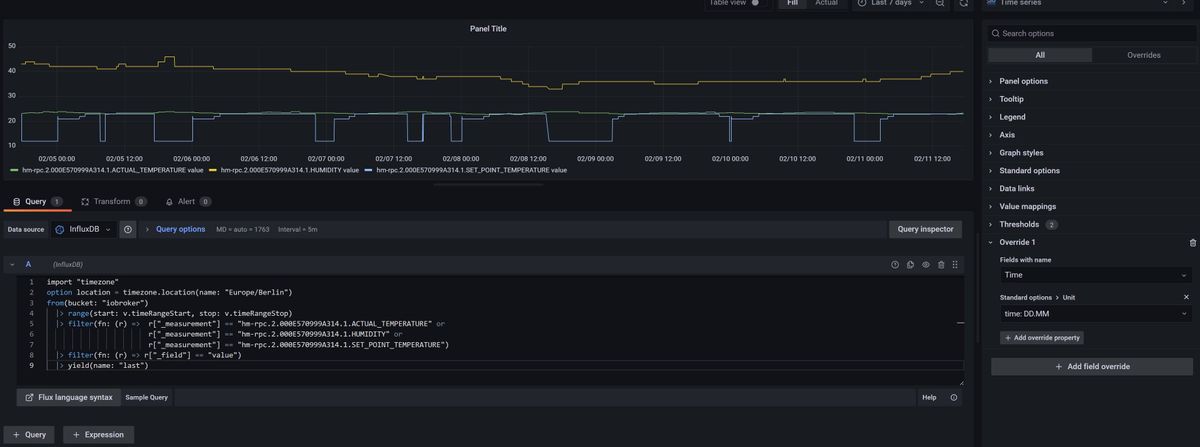Remove the Unit override property with X

point(1187,297)
